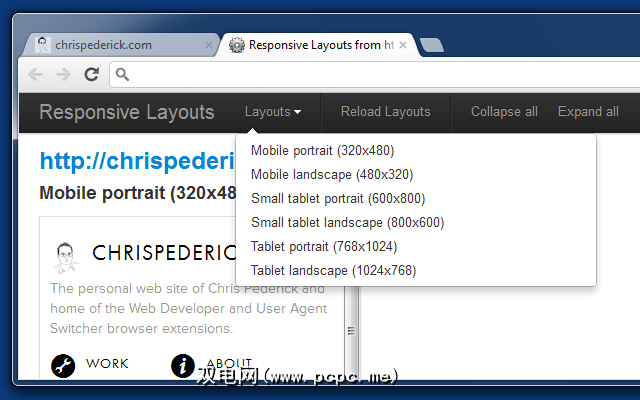Reload the page with the refresh icon
Screen dimensions: 640x400
click(x=92, y=74)
